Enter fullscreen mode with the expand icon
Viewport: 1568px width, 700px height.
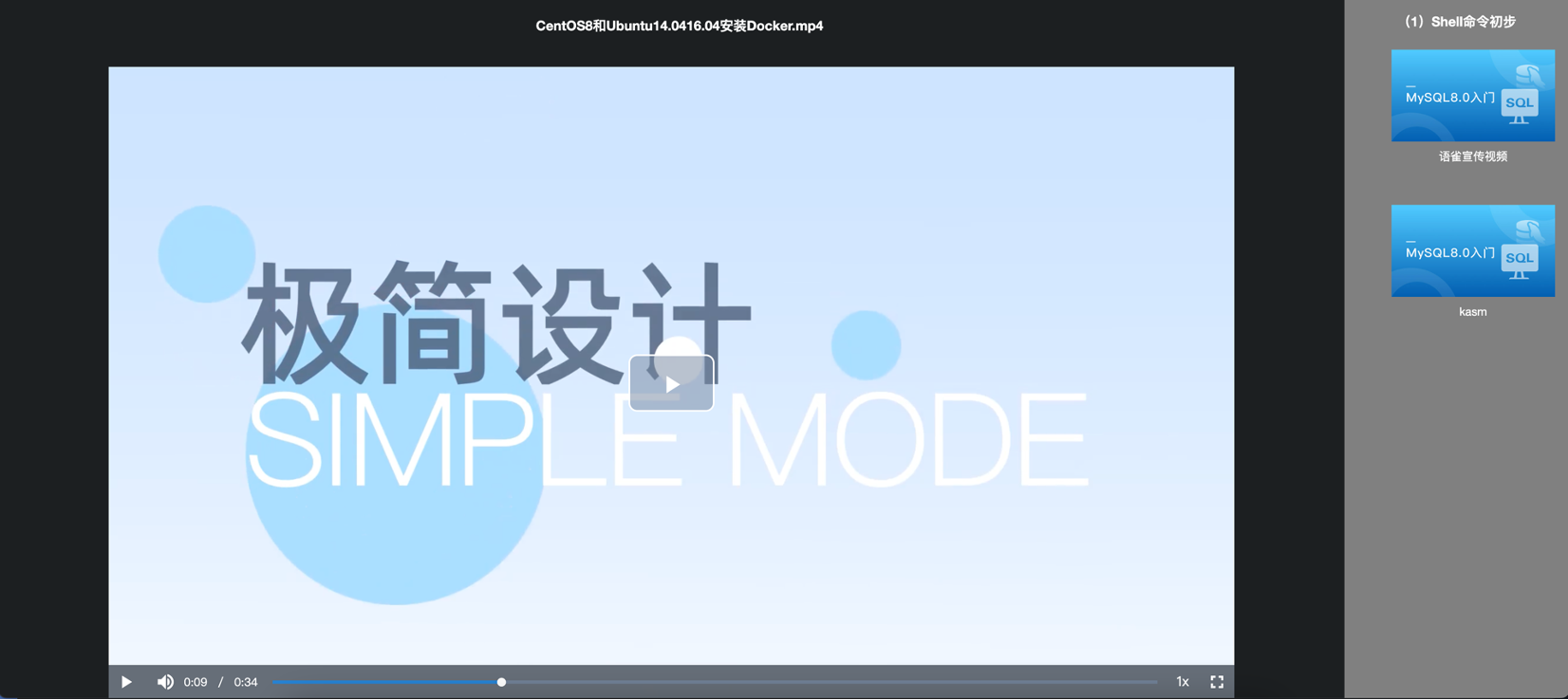point(1217,682)
